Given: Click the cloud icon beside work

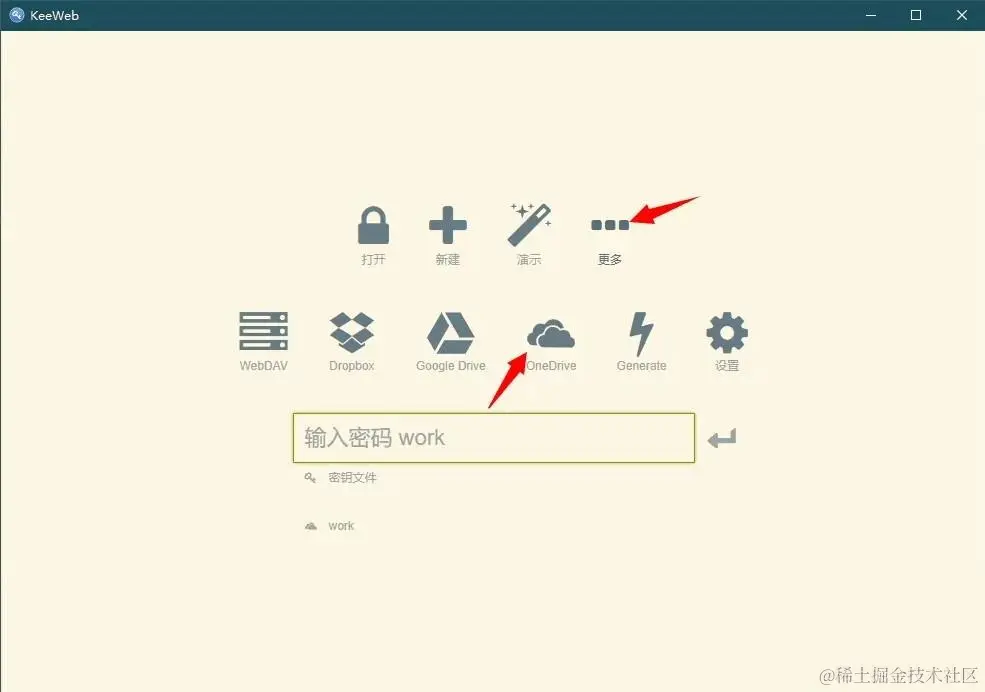Looking at the screenshot, I should (x=310, y=526).
